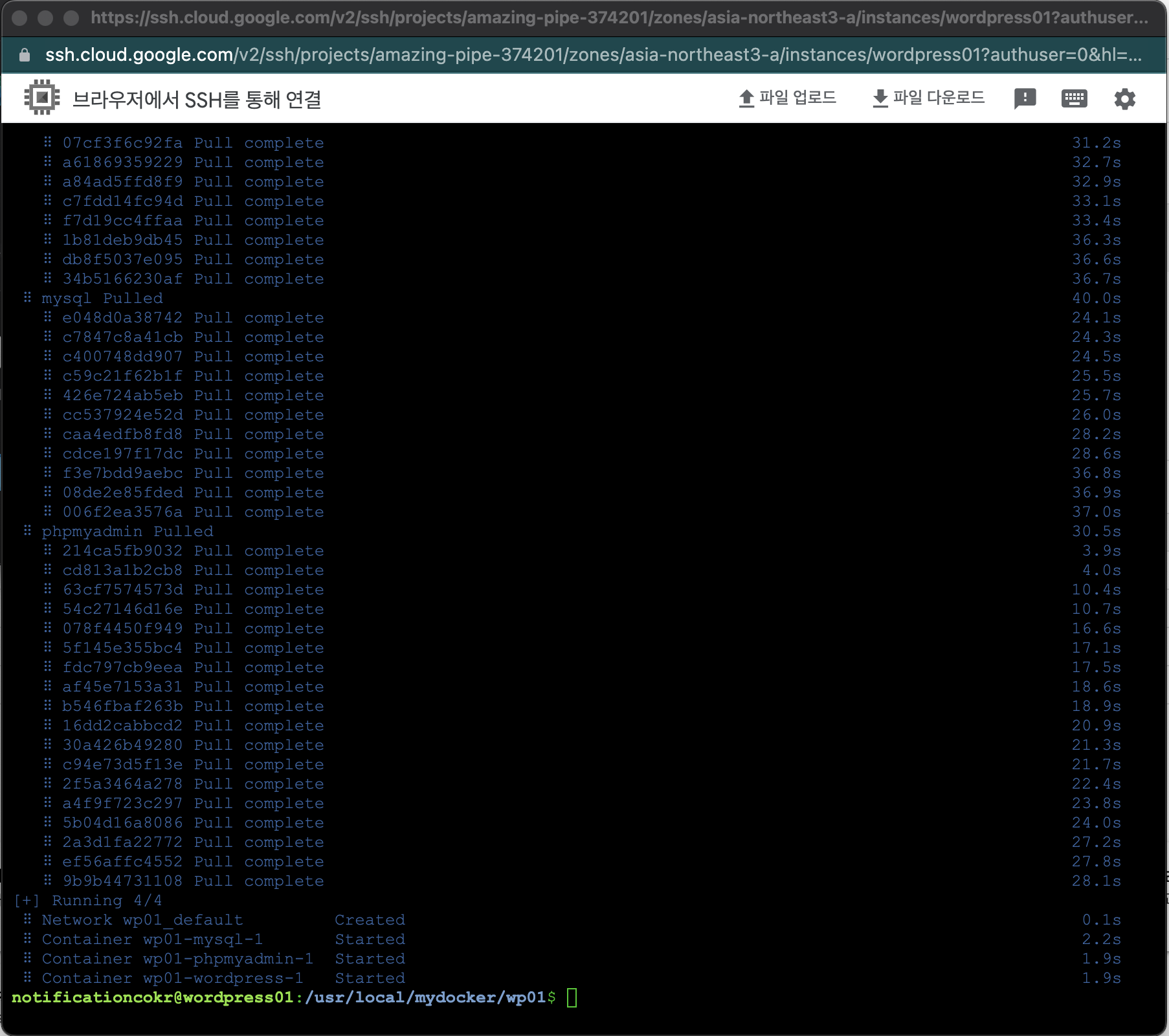Click the 파일 업로드 upload button
1169x1036 pixels.
coord(787,98)
